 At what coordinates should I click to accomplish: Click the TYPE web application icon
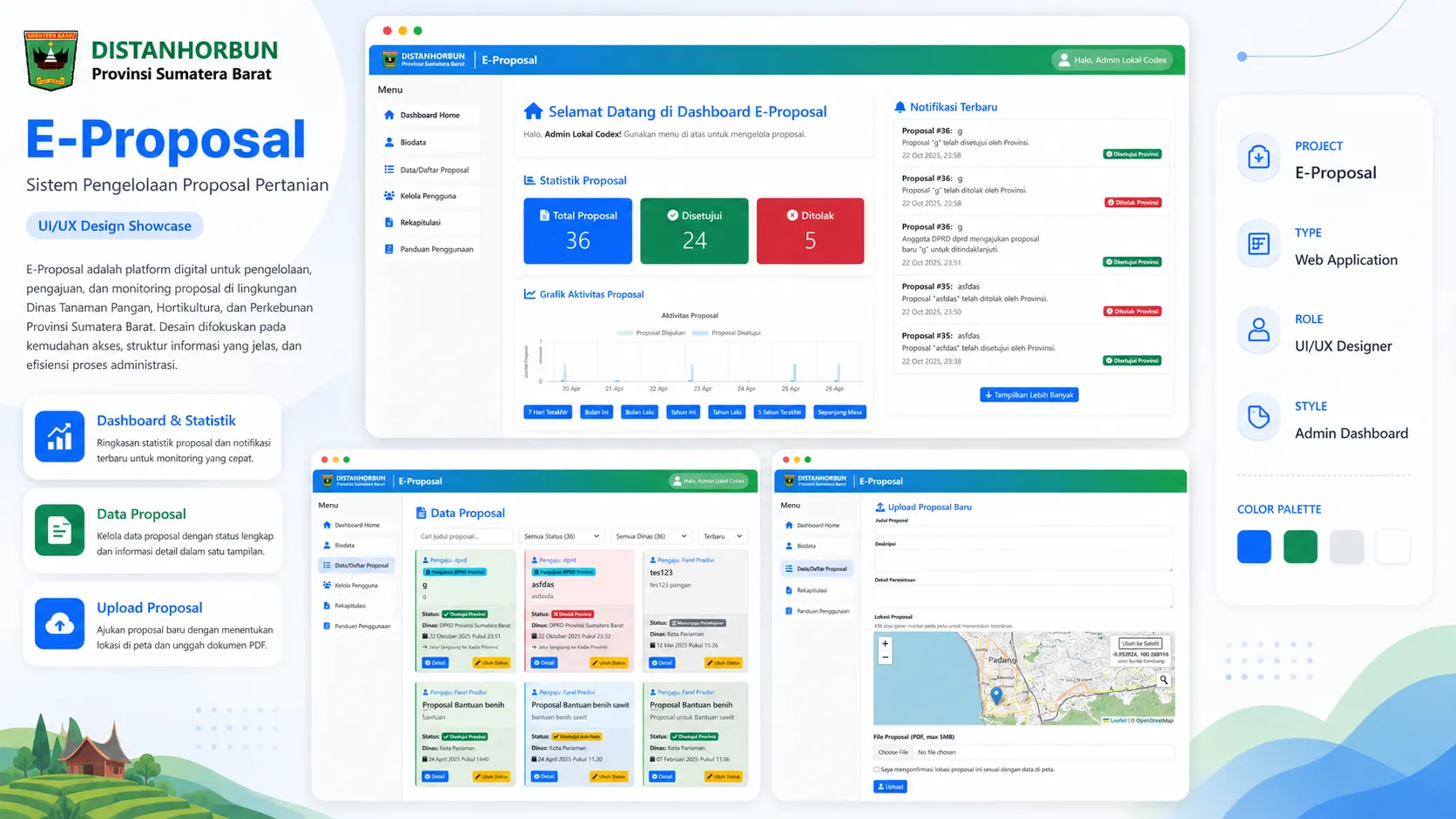coord(1258,244)
